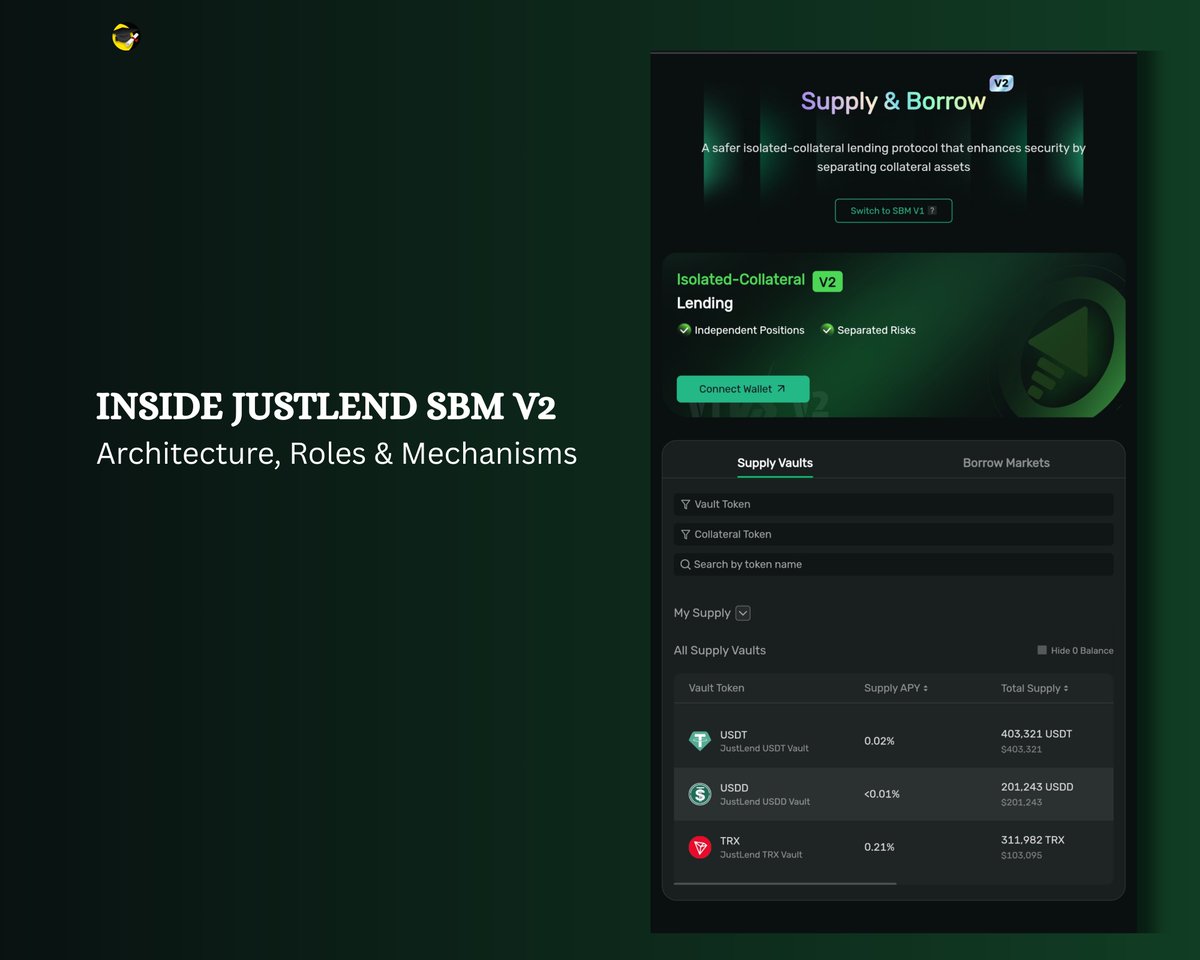1200x960 pixels.
Task: Click the Collateral Token filter funnel icon
Action: coord(685,535)
